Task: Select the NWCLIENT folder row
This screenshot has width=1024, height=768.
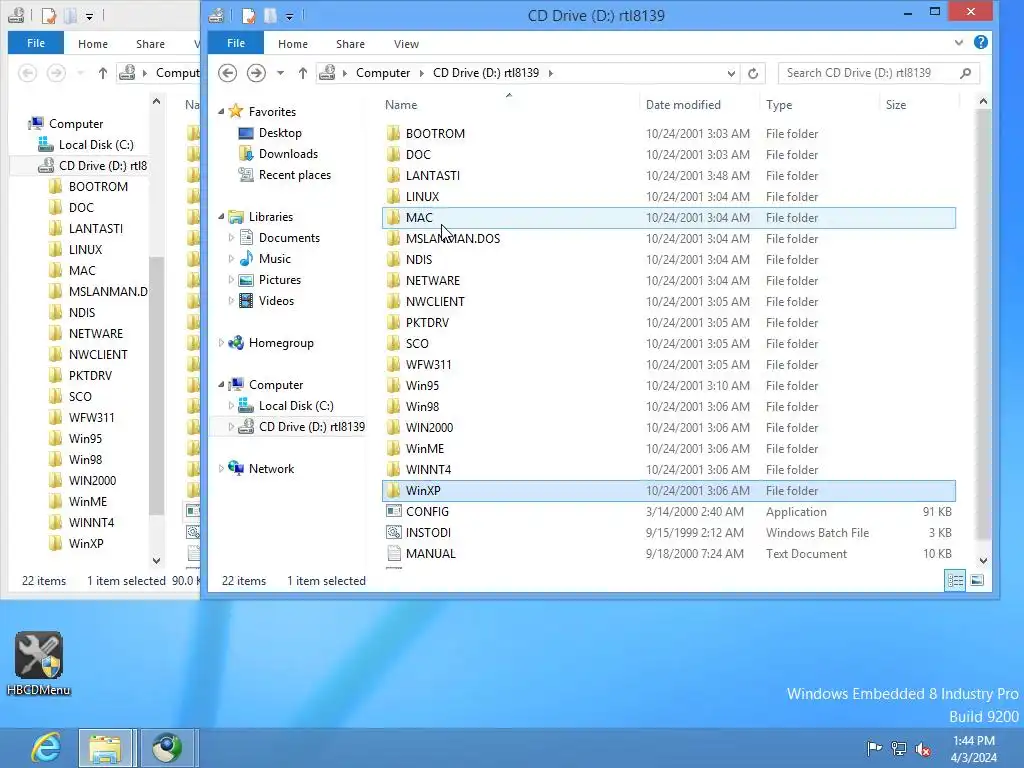Action: [x=669, y=301]
